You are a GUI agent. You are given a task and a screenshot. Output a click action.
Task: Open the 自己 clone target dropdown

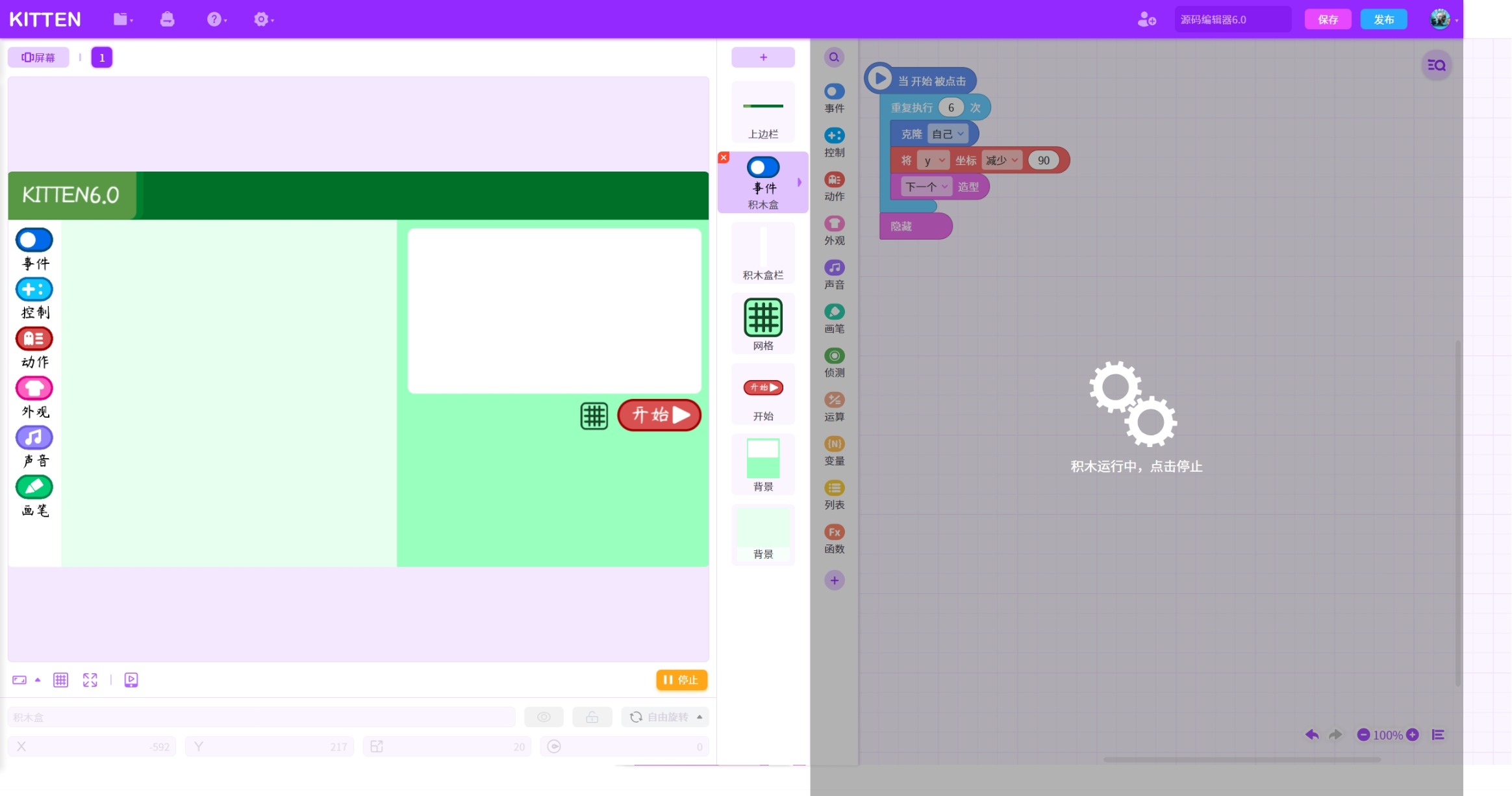tap(948, 134)
